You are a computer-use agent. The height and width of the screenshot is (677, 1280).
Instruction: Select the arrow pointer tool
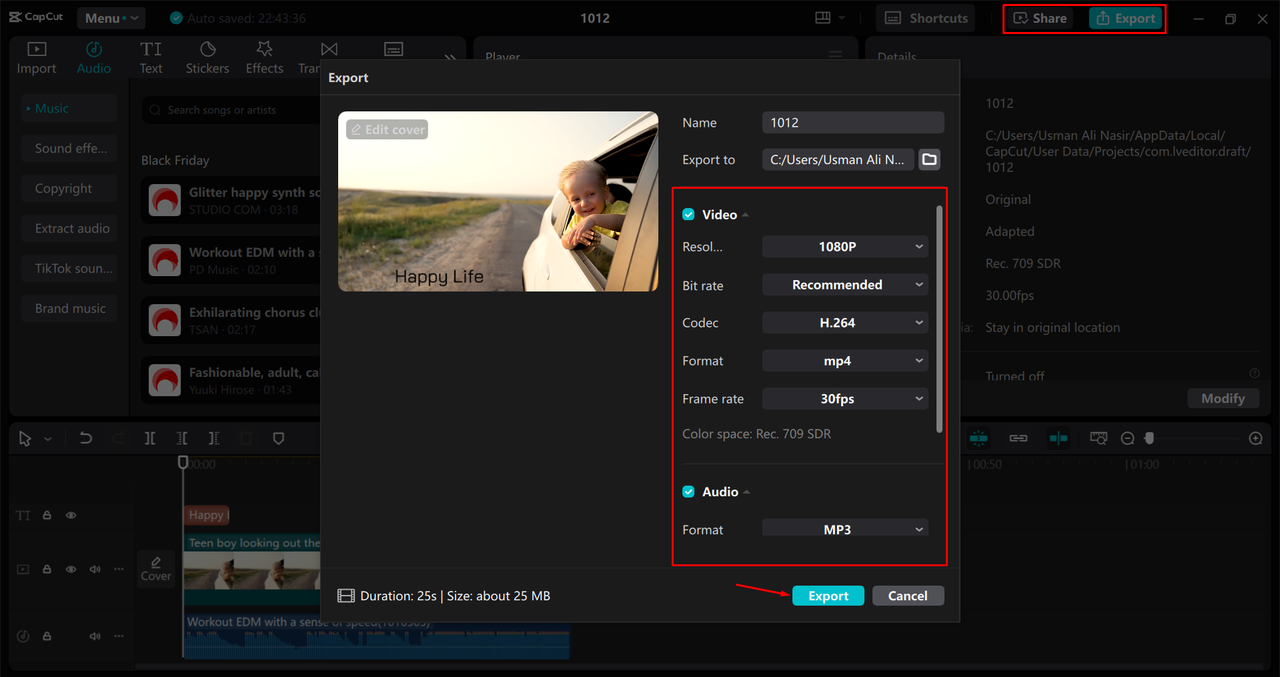click(25, 439)
